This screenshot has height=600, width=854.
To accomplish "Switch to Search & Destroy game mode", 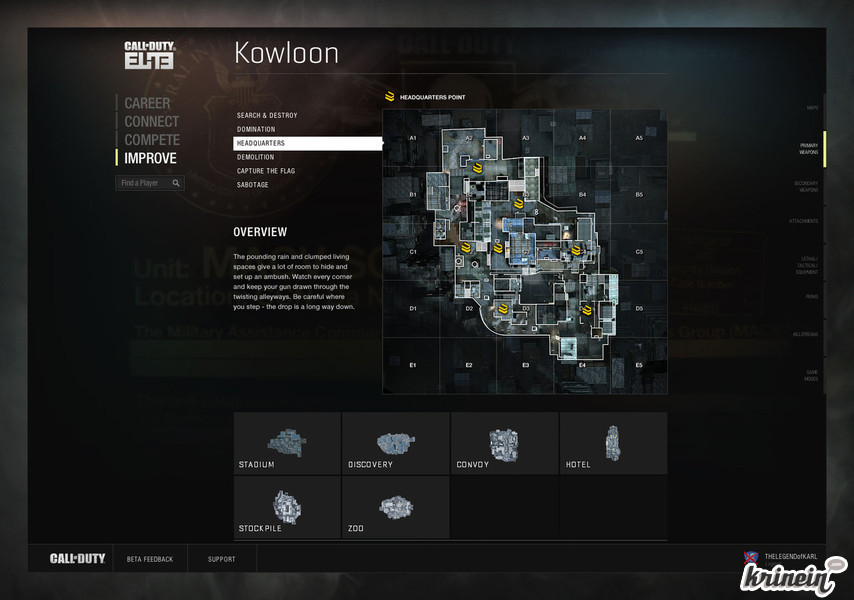I will 267,115.
